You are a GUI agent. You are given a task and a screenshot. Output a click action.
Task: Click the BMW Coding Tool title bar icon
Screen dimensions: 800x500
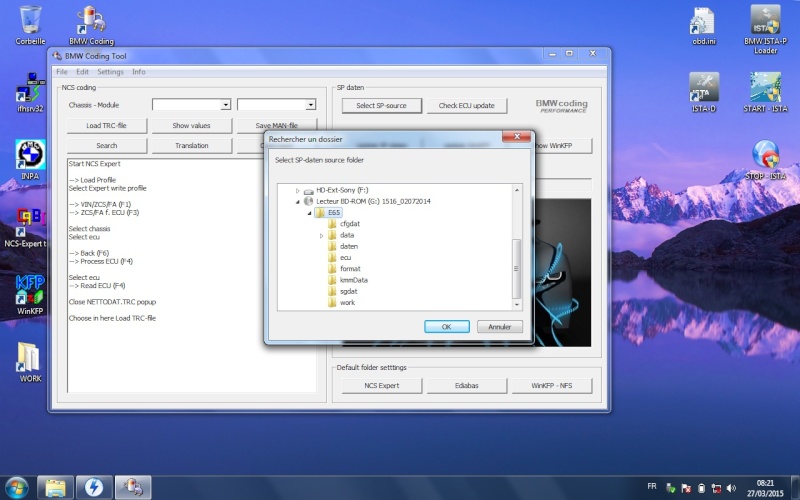57,56
